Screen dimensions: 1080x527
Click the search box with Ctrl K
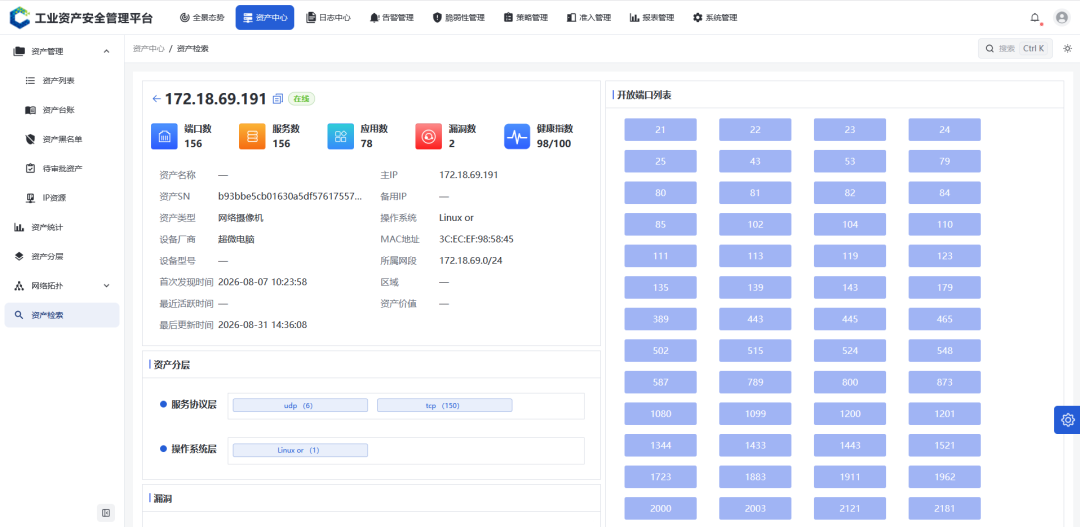pos(1015,48)
